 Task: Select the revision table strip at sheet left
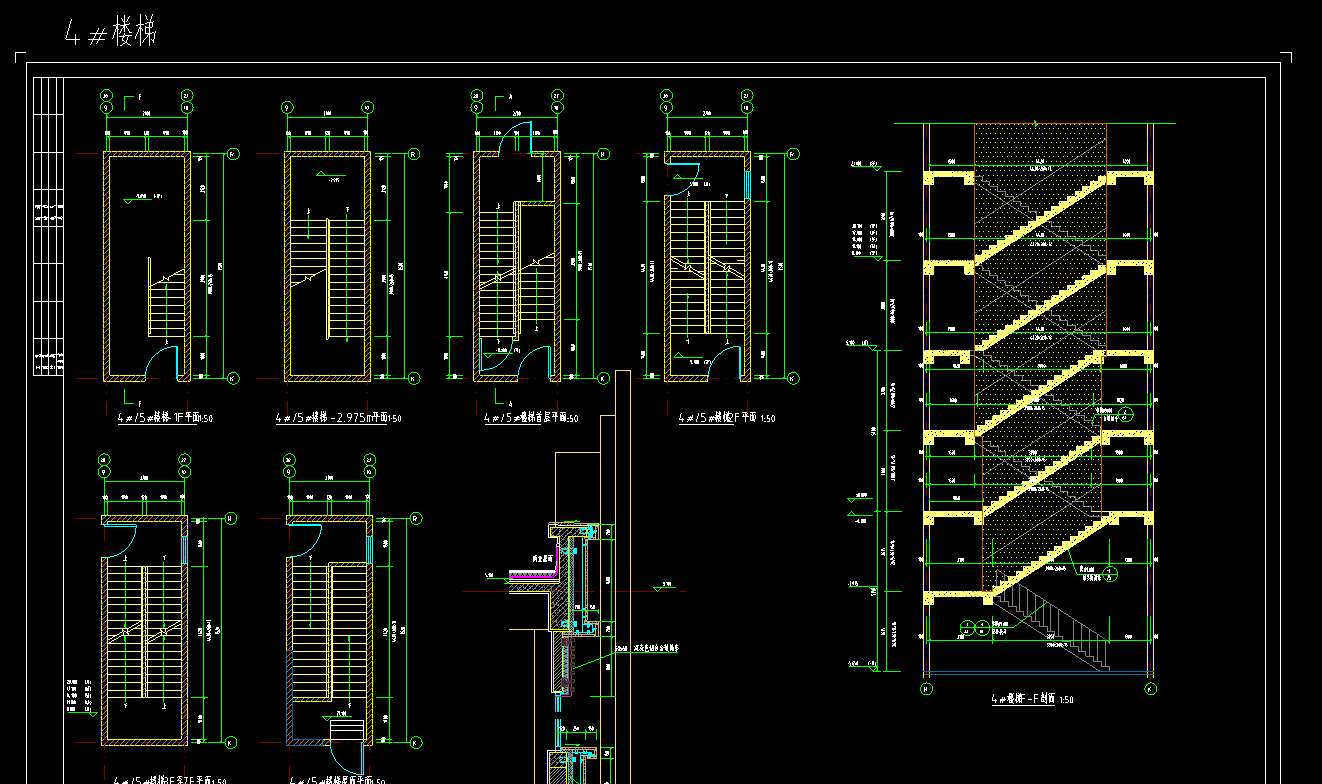(x=49, y=226)
